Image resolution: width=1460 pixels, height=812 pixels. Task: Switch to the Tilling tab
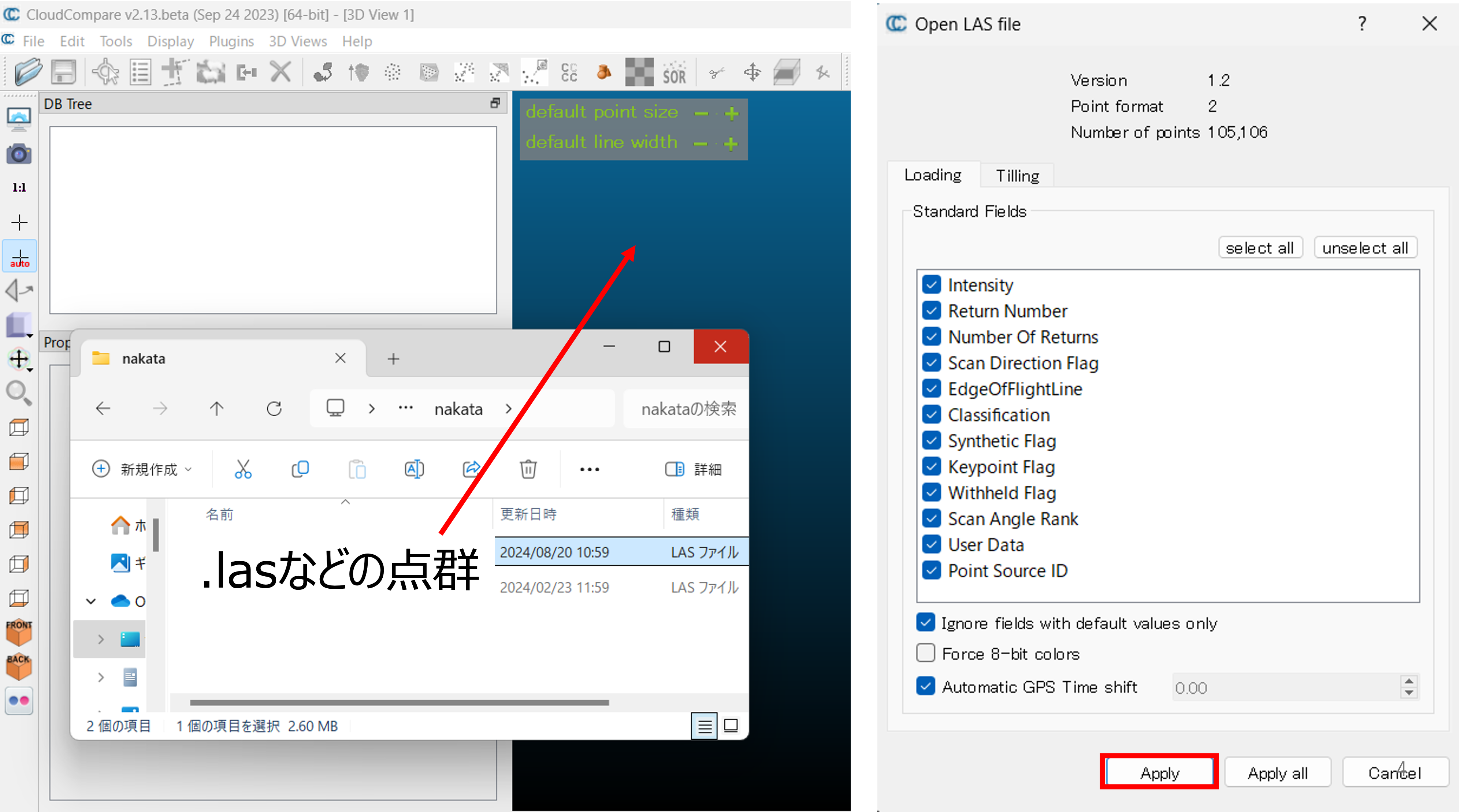[1017, 176]
